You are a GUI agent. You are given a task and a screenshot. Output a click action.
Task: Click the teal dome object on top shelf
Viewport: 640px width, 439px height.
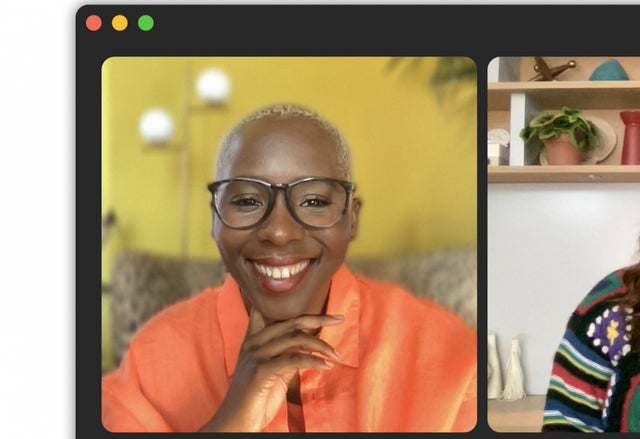(608, 70)
